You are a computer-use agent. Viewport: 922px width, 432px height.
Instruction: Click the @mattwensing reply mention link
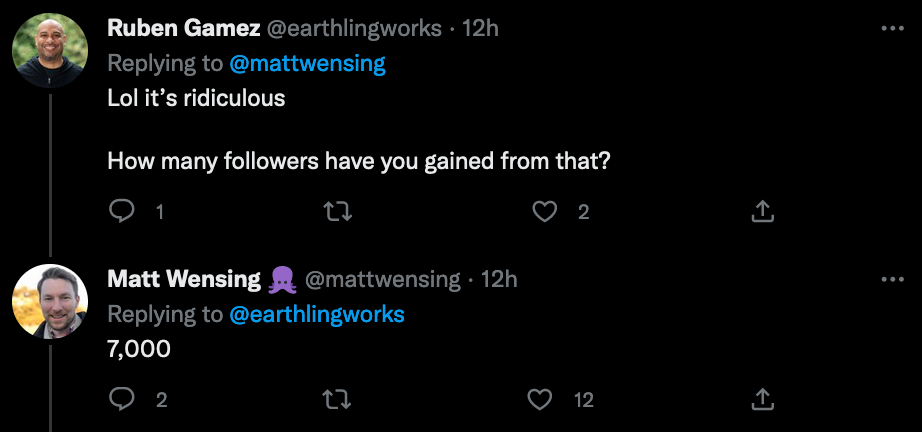pyautogui.click(x=307, y=64)
